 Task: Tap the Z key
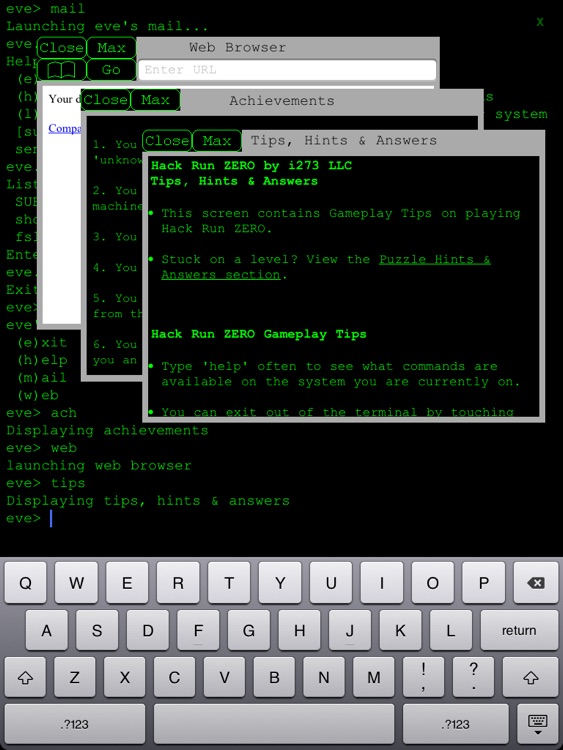(x=75, y=677)
